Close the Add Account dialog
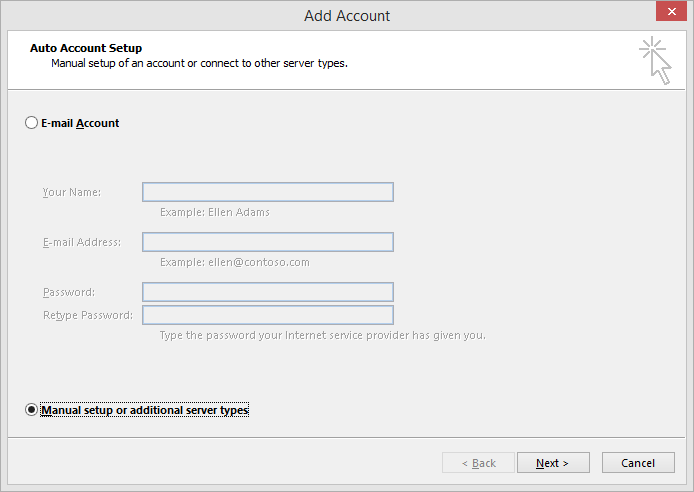Image resolution: width=694 pixels, height=492 pixels. pos(671,12)
